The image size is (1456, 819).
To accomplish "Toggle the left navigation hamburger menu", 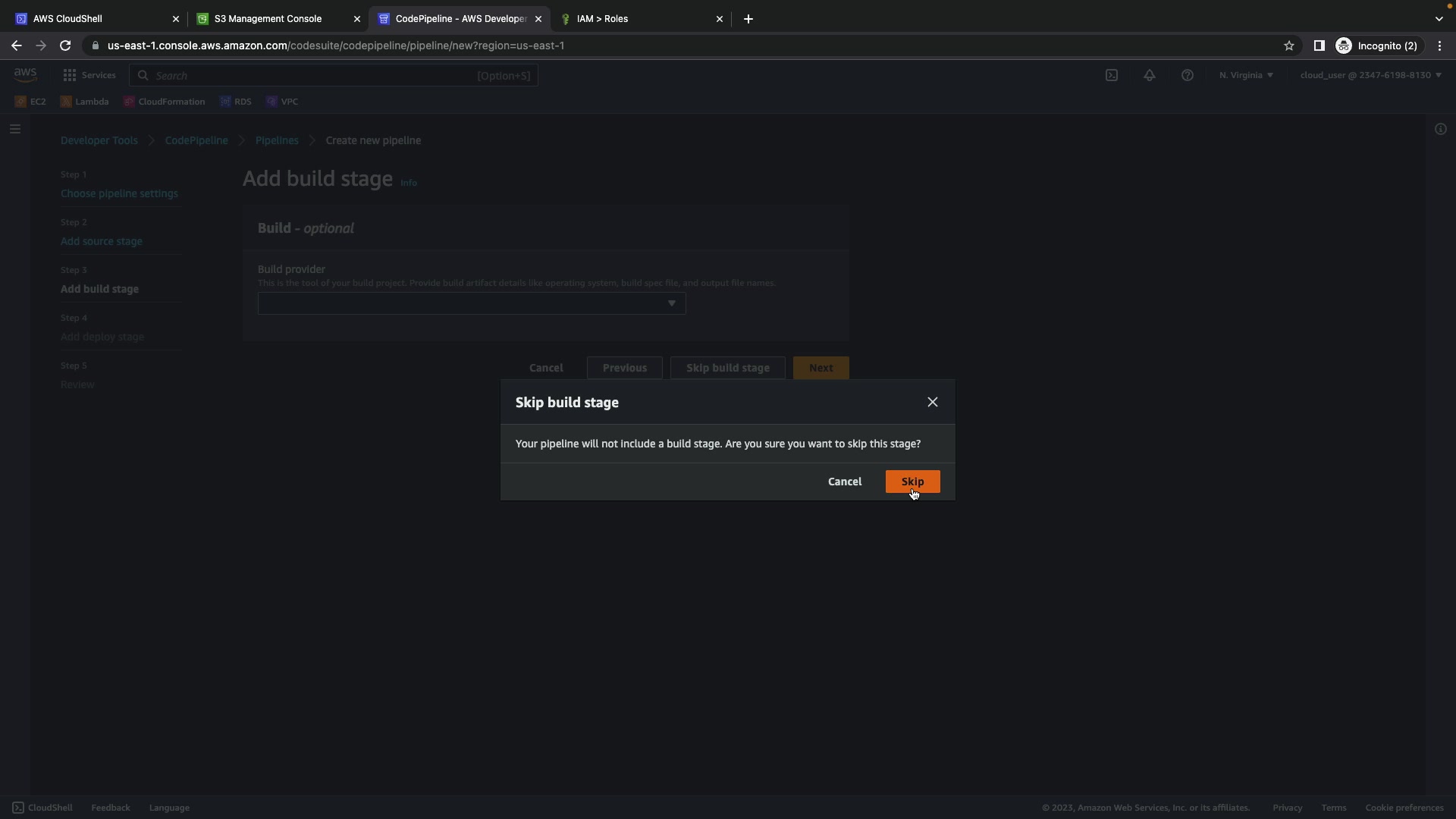I will pos(14,129).
